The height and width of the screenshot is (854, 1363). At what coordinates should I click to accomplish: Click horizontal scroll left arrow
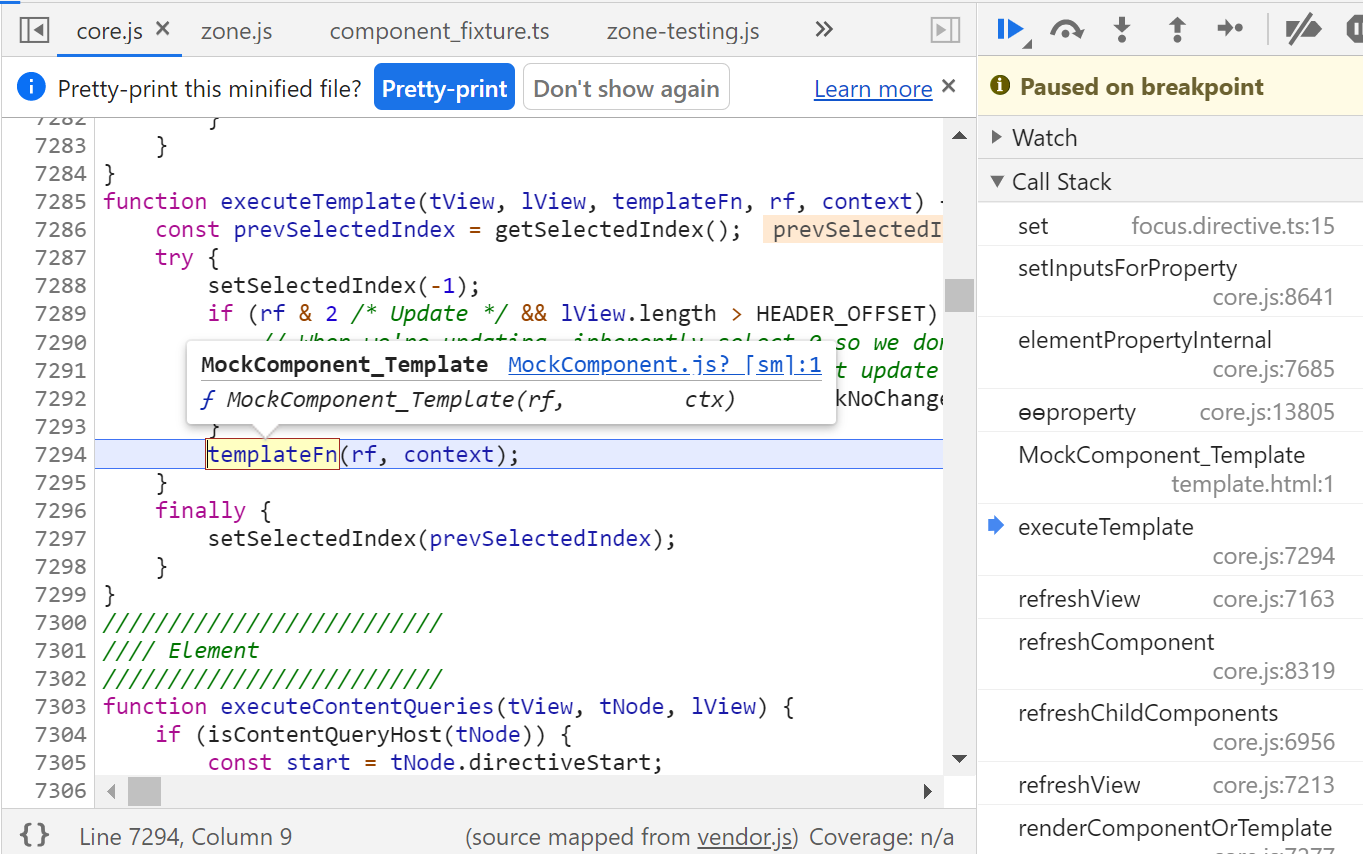point(111,792)
